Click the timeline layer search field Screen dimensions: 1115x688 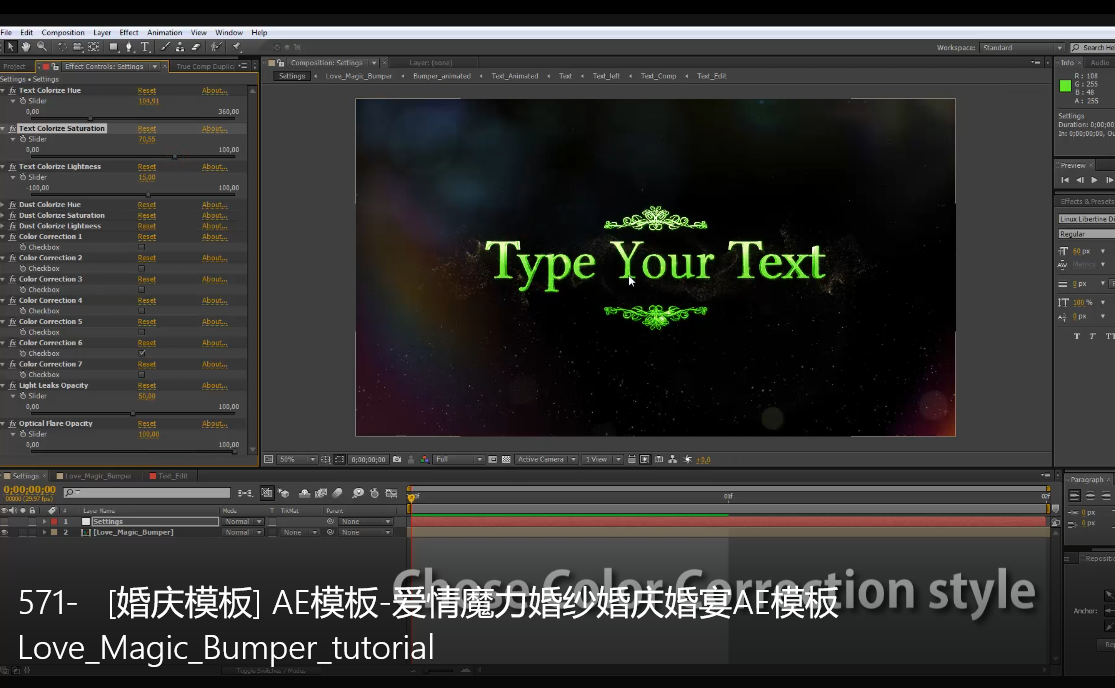click(146, 493)
